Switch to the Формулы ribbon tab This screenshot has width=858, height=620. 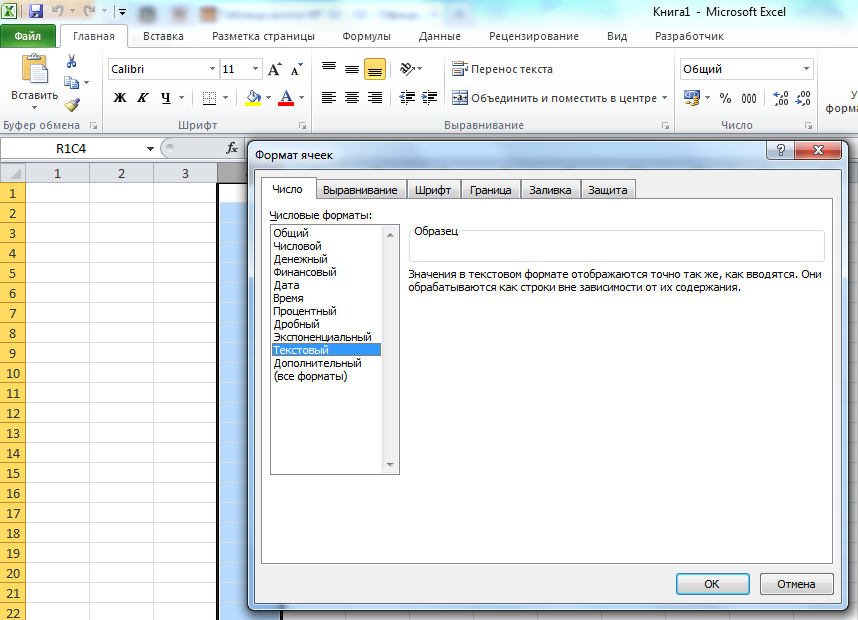(x=366, y=36)
